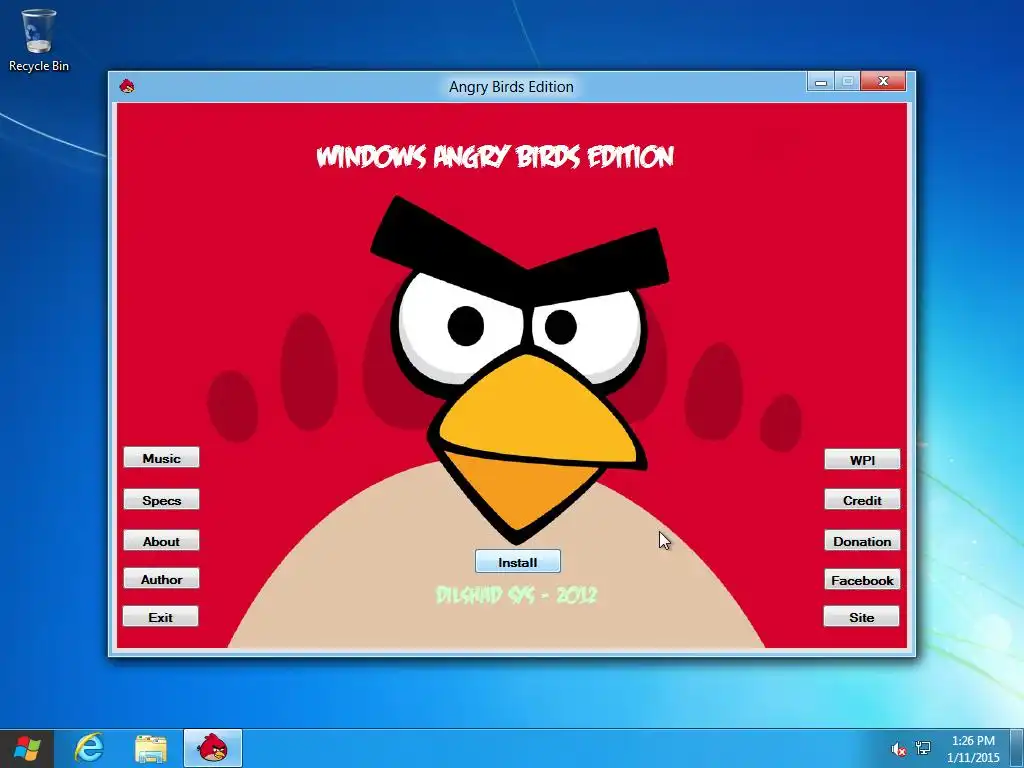The image size is (1024, 768).
Task: Open the About dialog button
Action: point(161,541)
